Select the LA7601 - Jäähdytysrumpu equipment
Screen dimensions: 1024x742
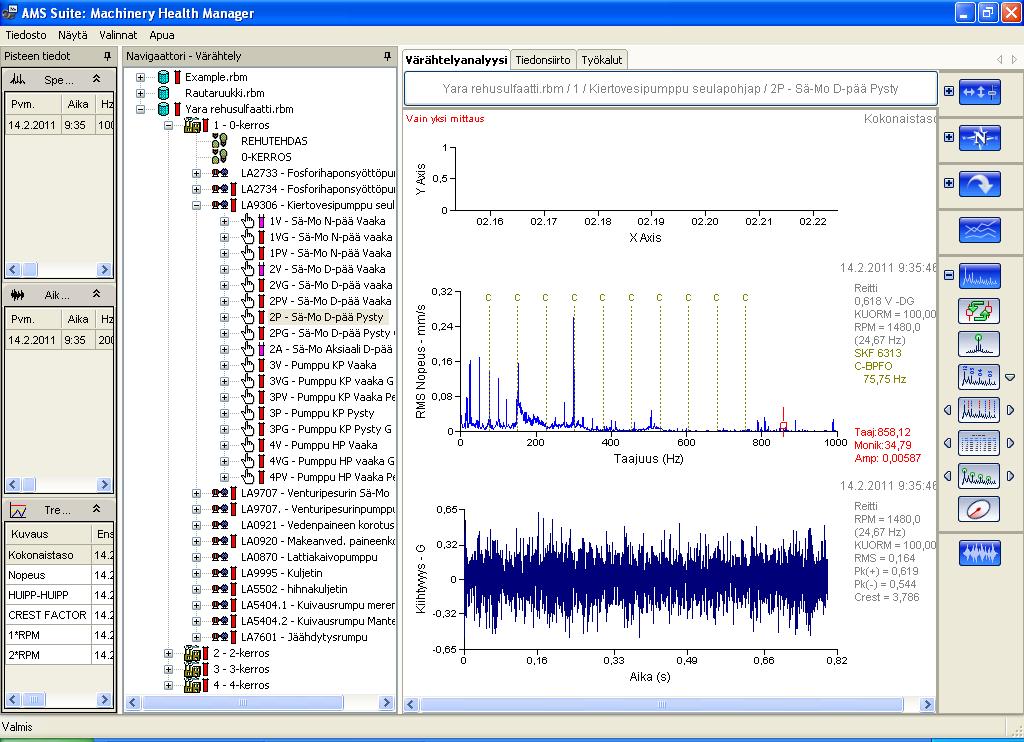304,637
